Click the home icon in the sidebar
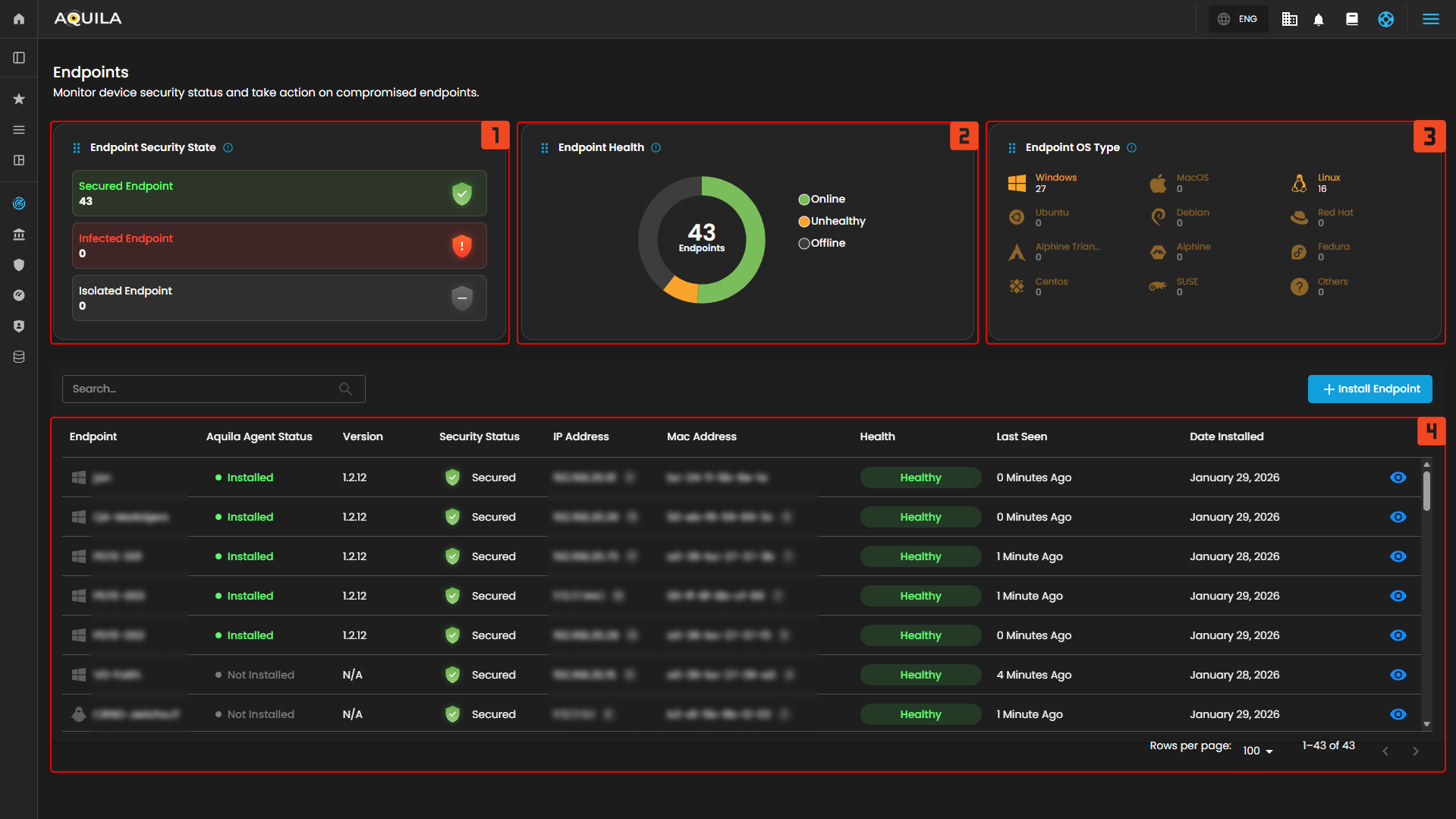This screenshot has width=1456, height=819. click(x=19, y=19)
